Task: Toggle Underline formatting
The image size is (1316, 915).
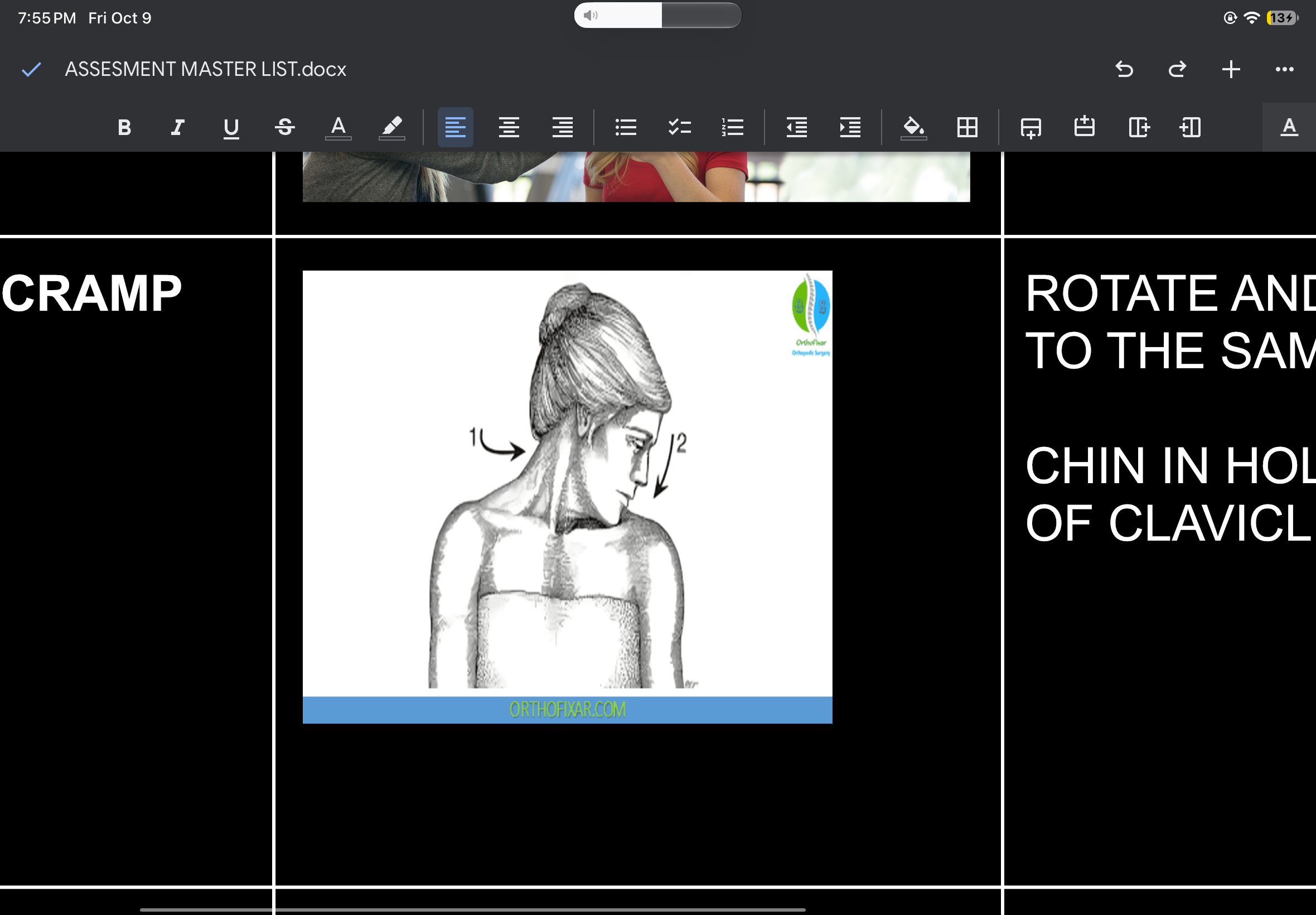Action: [x=231, y=127]
